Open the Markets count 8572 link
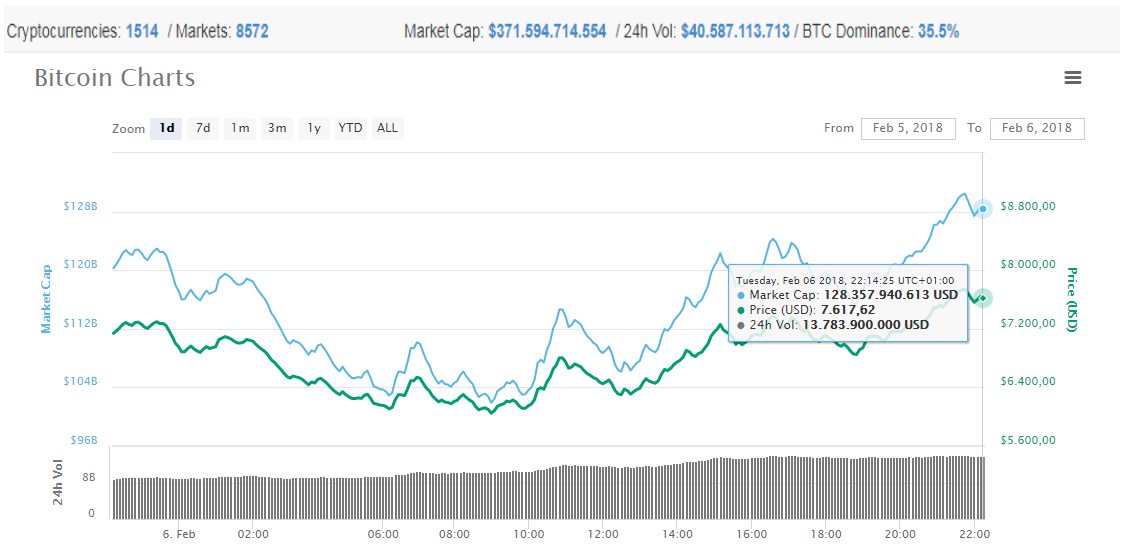Screen dimensions: 1123x554 tap(252, 31)
